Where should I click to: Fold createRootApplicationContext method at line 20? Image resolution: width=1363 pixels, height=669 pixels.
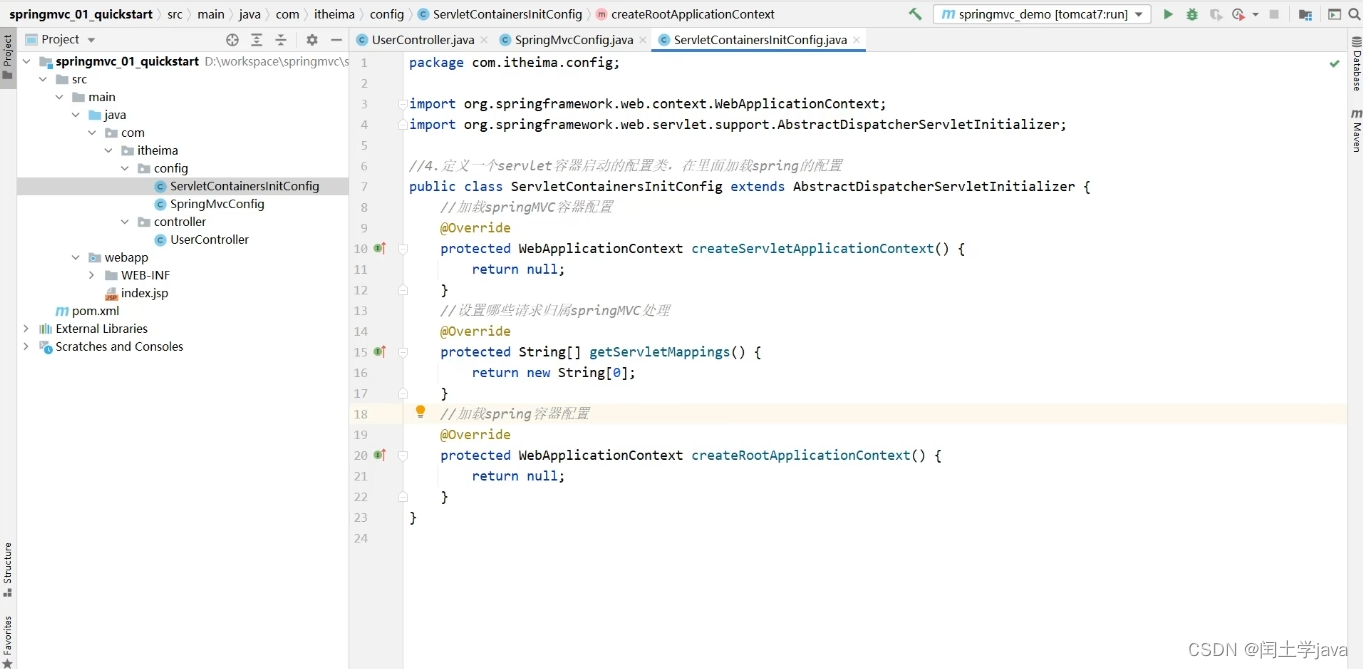click(403, 456)
